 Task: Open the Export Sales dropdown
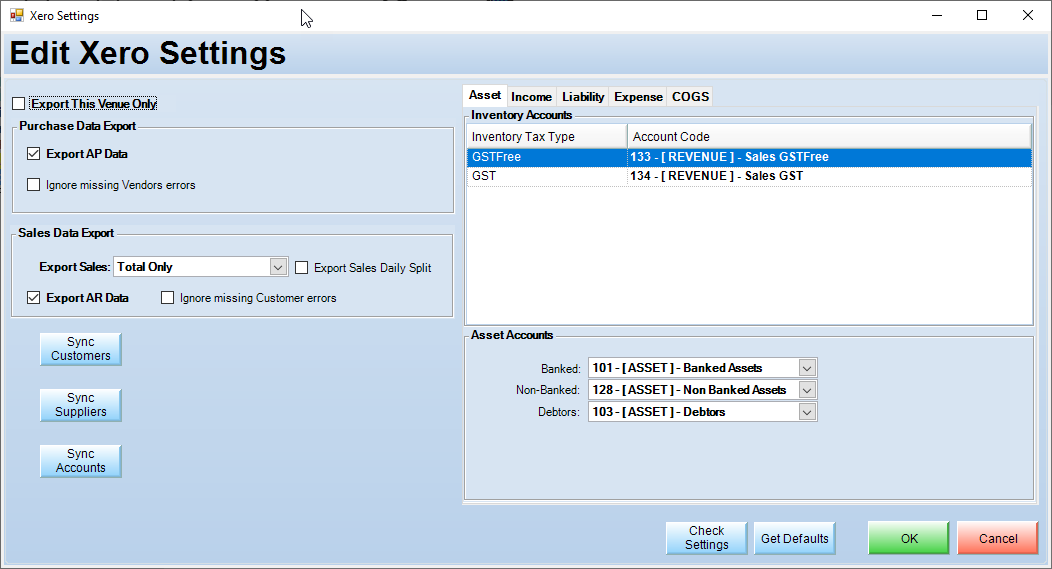point(278,267)
